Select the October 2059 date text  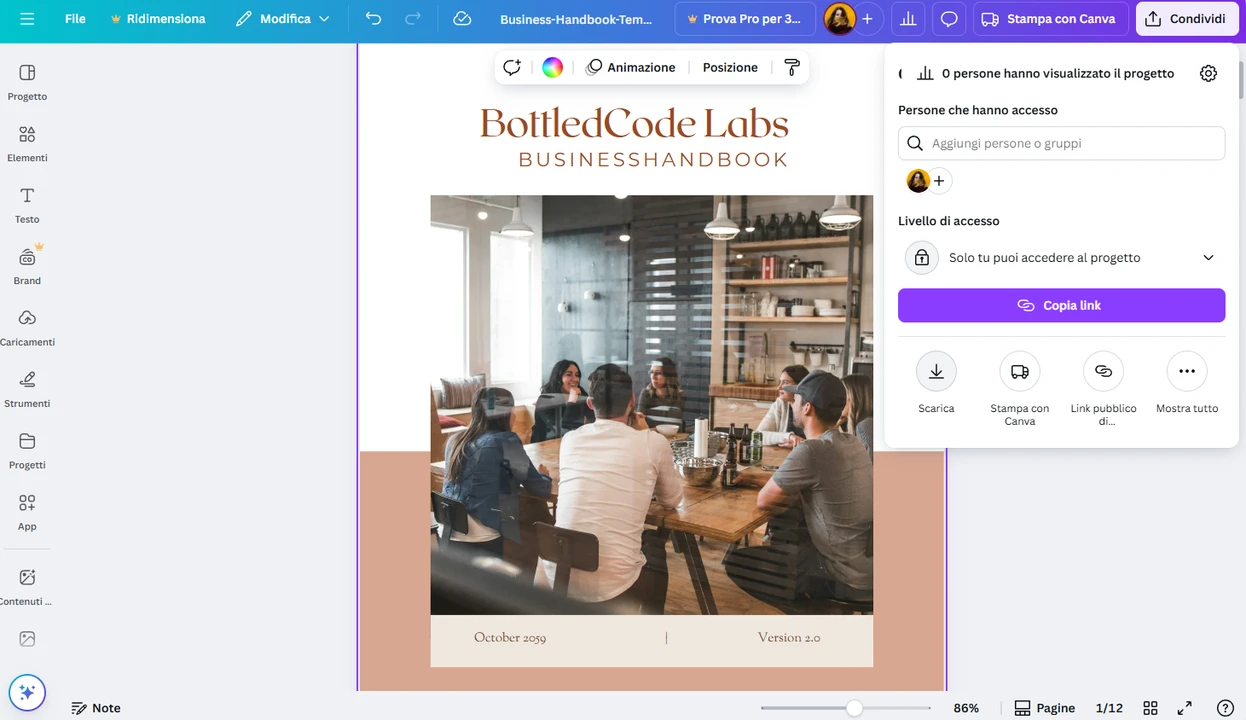(x=510, y=637)
